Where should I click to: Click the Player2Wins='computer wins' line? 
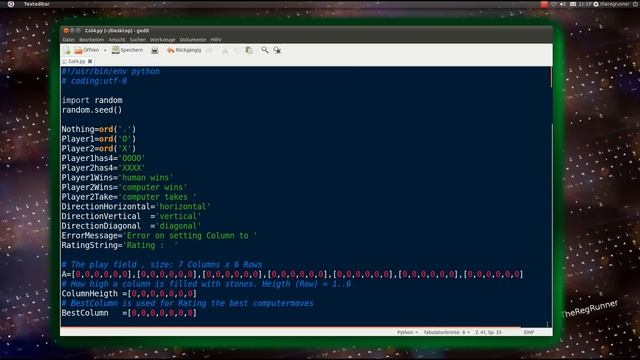[124, 187]
